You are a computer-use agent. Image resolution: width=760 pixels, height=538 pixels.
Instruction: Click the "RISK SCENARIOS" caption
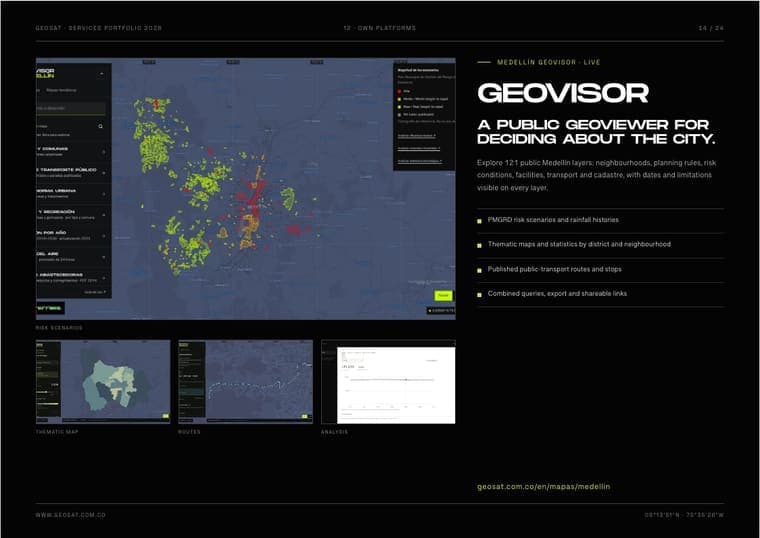[59, 328]
